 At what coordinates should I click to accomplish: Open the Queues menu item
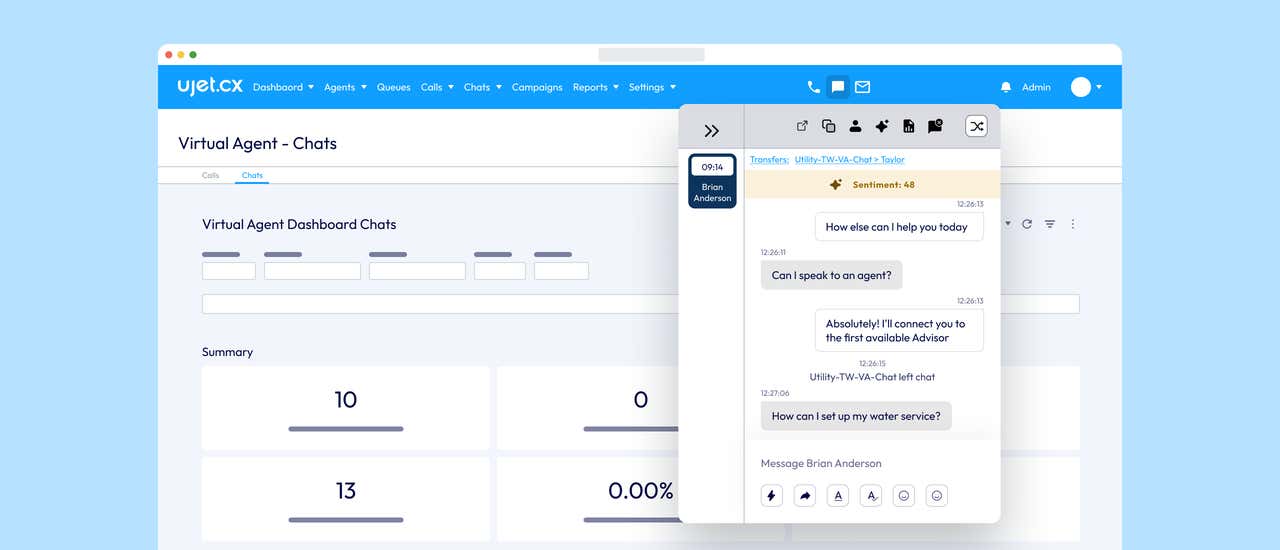[393, 87]
